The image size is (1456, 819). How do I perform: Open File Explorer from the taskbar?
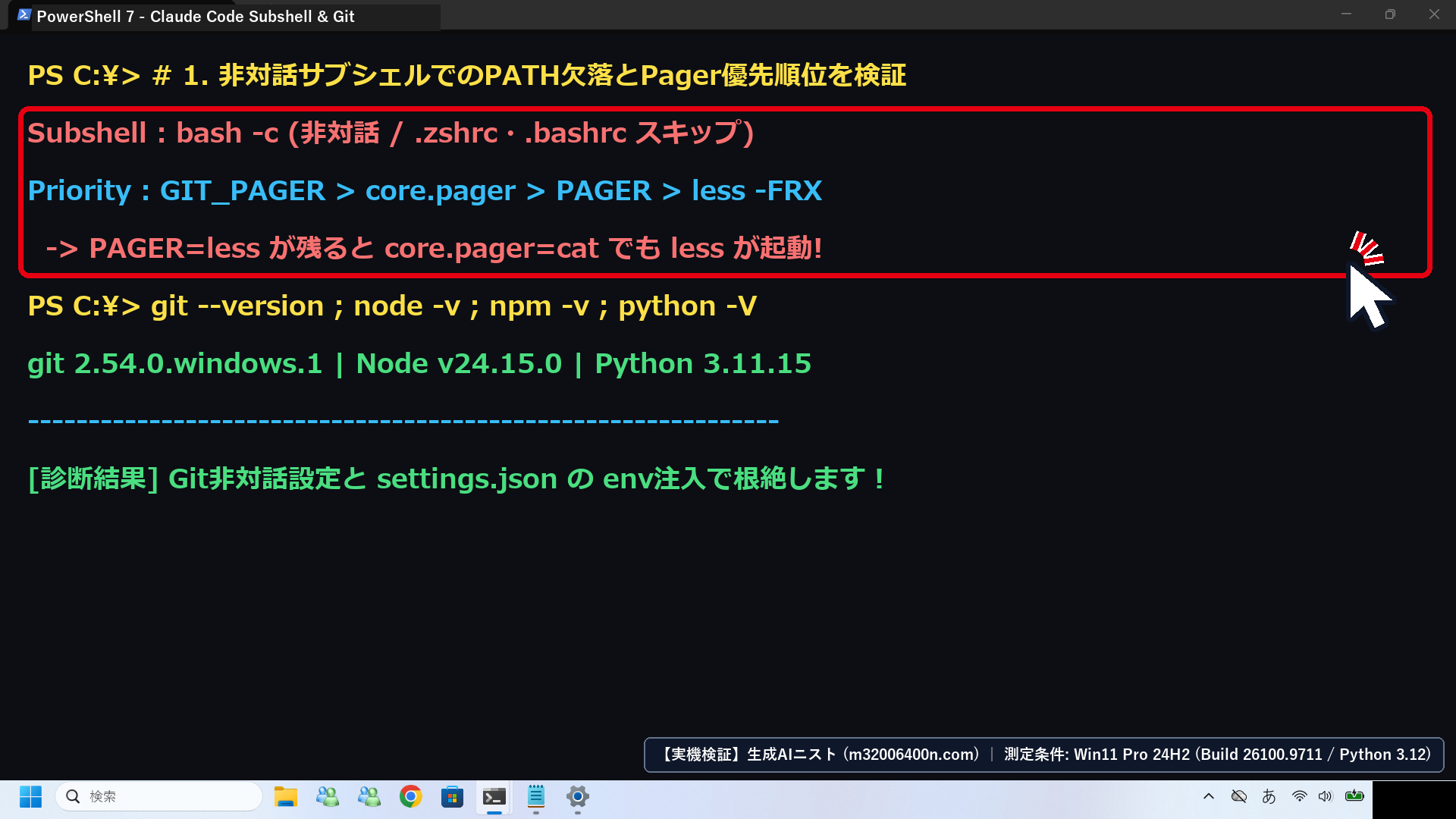pyautogui.click(x=285, y=796)
